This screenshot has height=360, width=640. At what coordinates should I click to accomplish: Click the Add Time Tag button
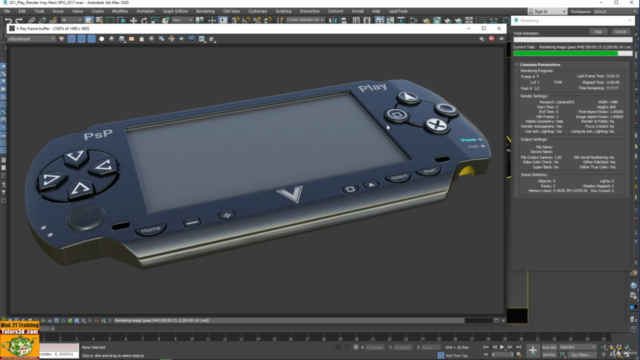click(x=456, y=356)
